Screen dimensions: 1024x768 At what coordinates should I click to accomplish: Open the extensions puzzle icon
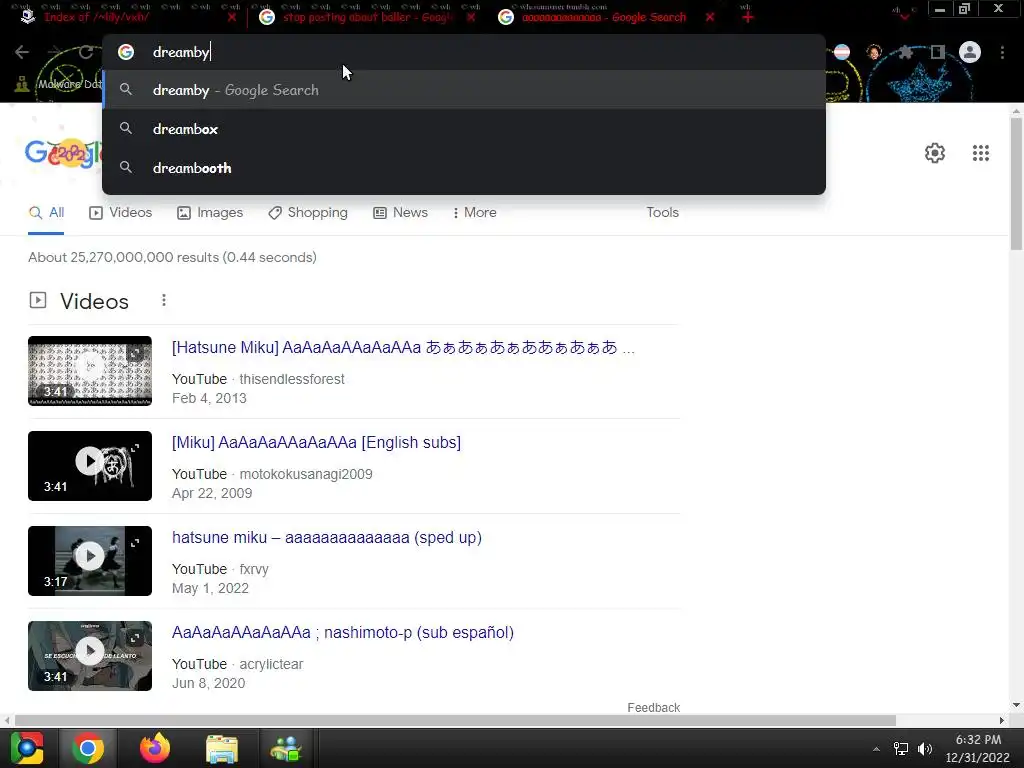(x=906, y=52)
